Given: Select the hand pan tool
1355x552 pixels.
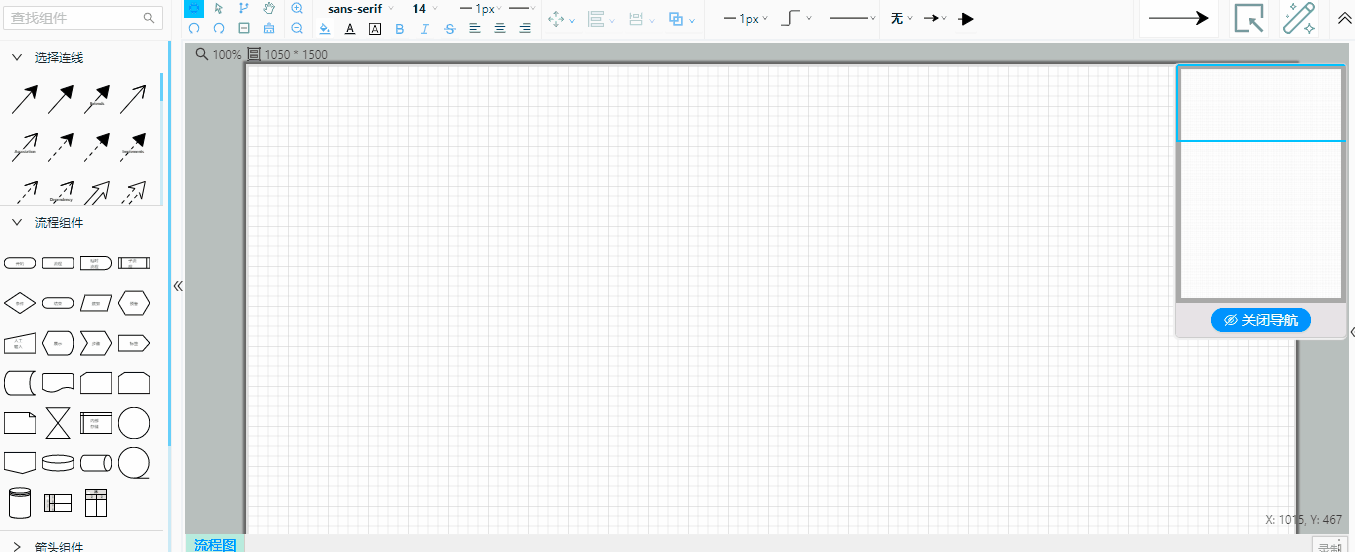Looking at the screenshot, I should point(269,9).
